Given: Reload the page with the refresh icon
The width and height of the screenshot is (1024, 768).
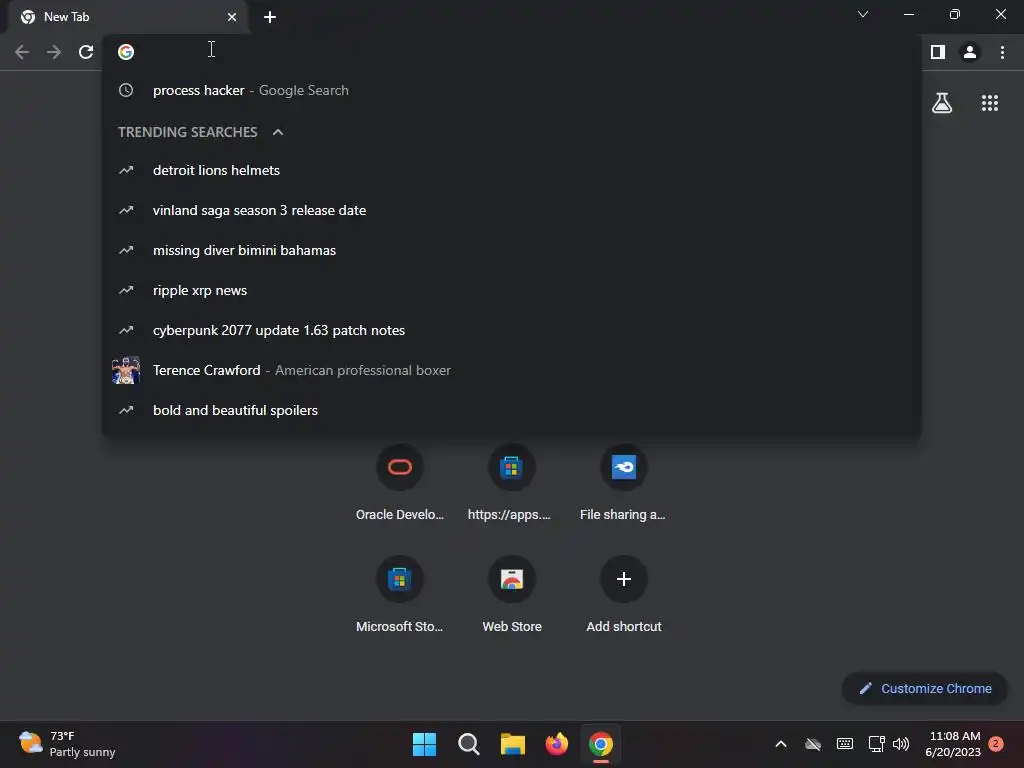Looking at the screenshot, I should (x=86, y=52).
